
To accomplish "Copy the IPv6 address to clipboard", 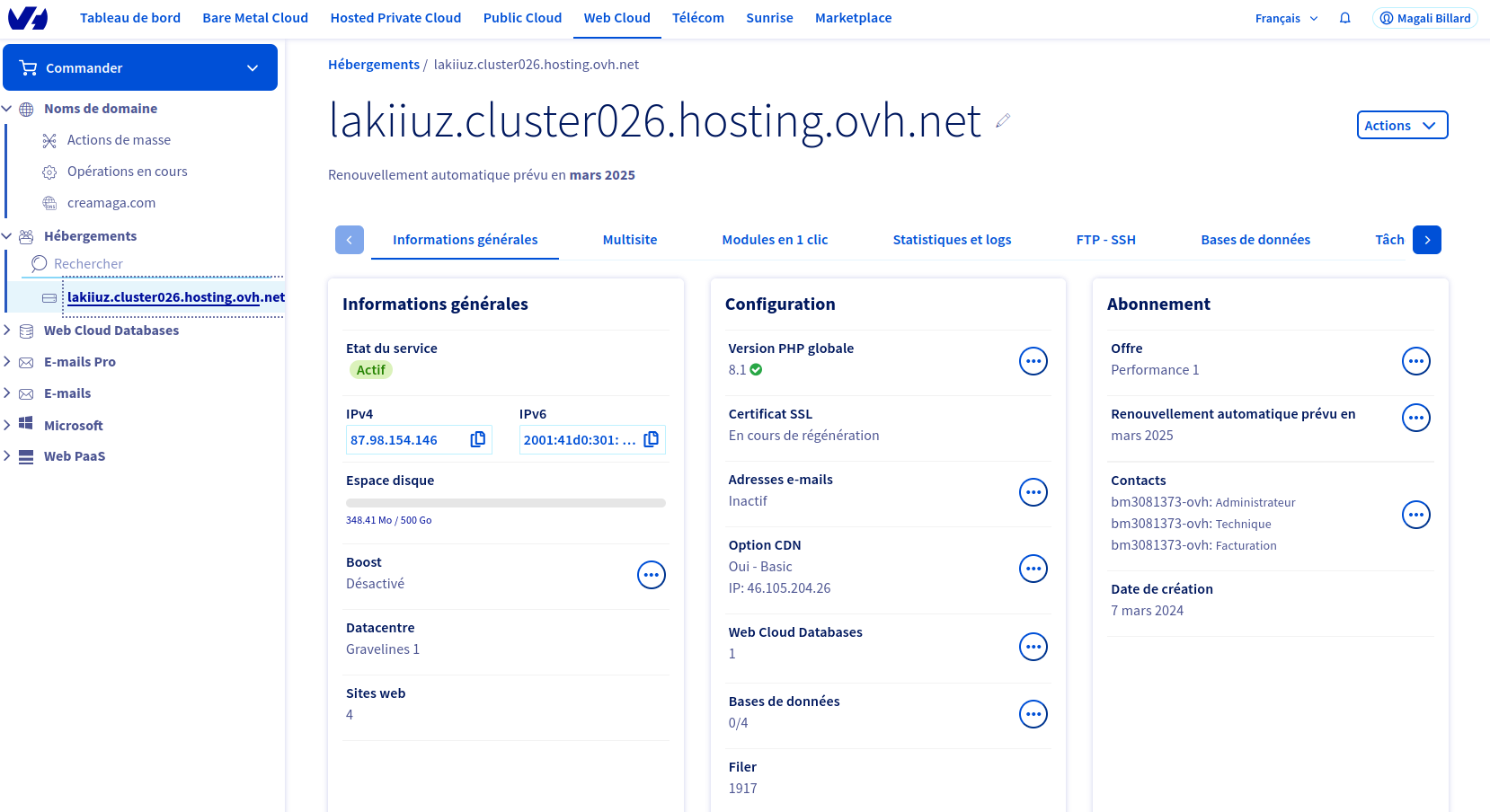I will click(651, 439).
